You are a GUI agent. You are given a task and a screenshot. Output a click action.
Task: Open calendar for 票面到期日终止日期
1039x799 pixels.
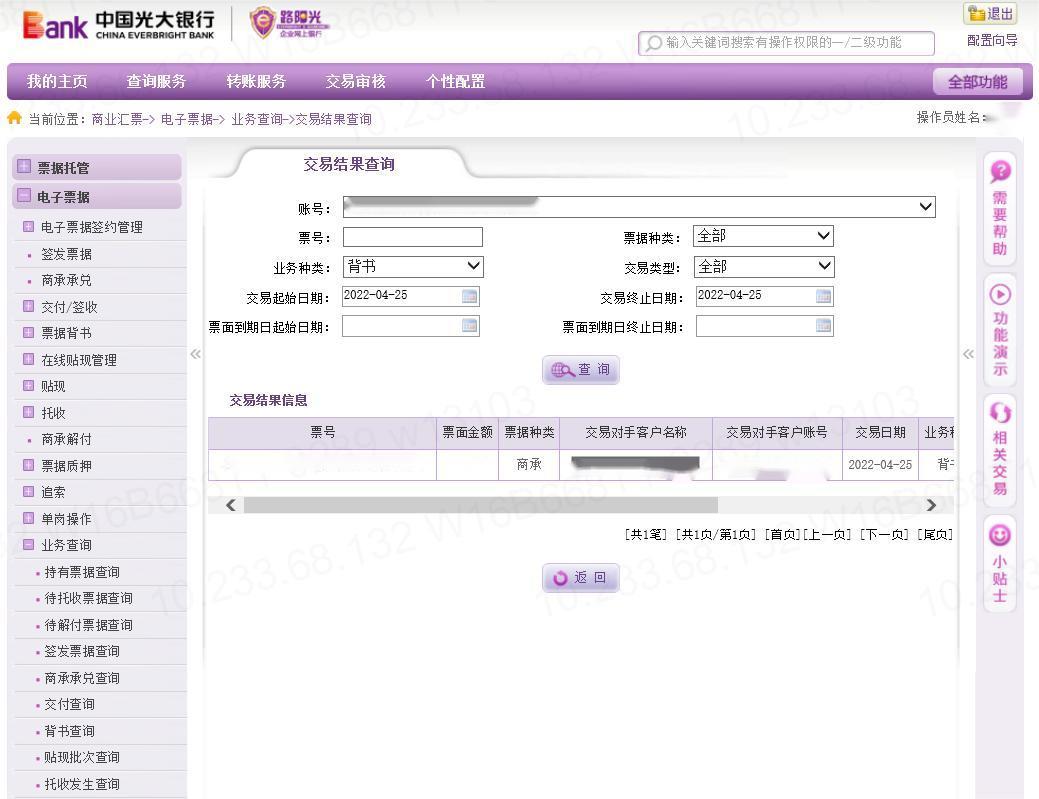pos(823,325)
